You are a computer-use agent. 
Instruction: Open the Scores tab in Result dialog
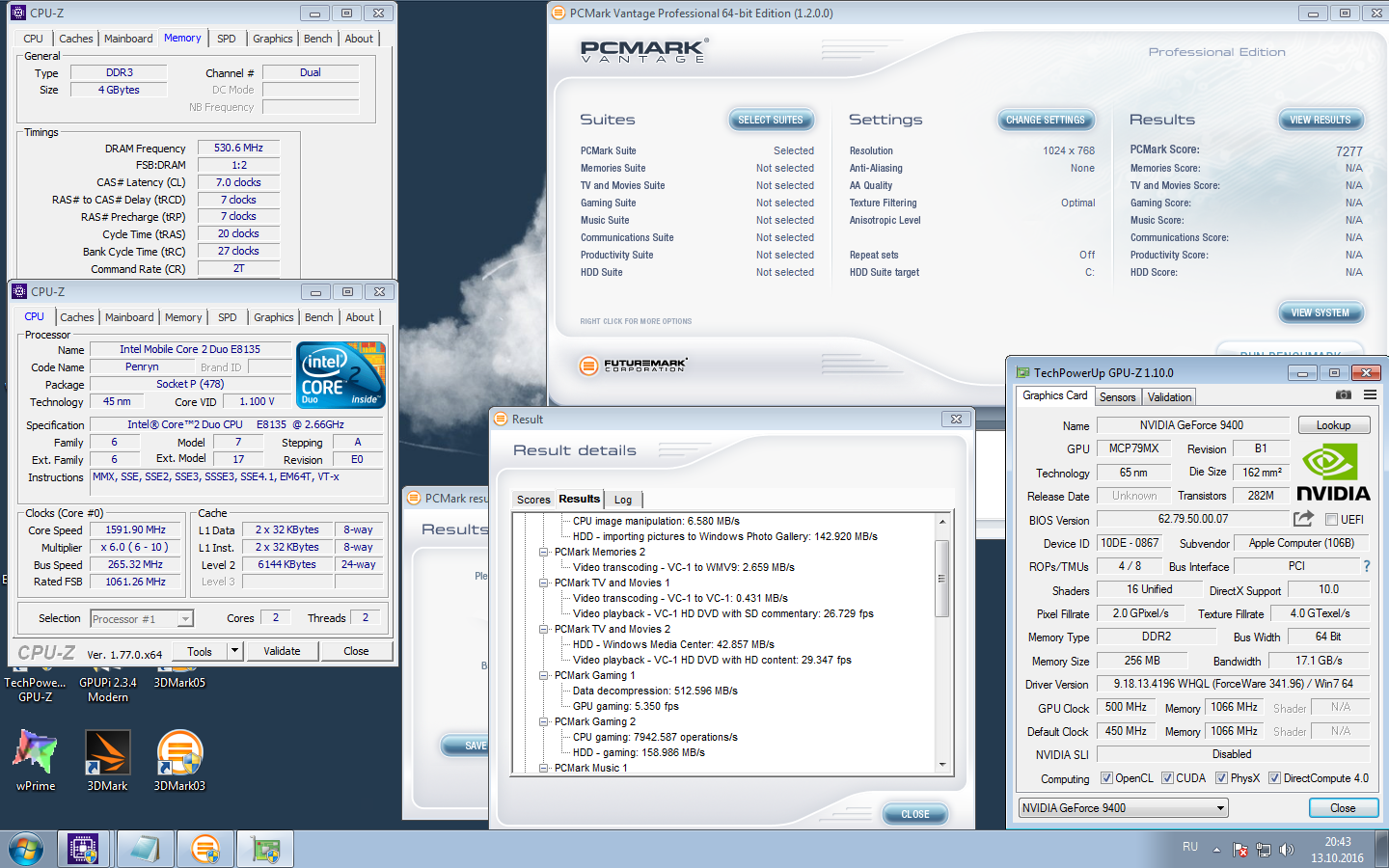coord(533,500)
